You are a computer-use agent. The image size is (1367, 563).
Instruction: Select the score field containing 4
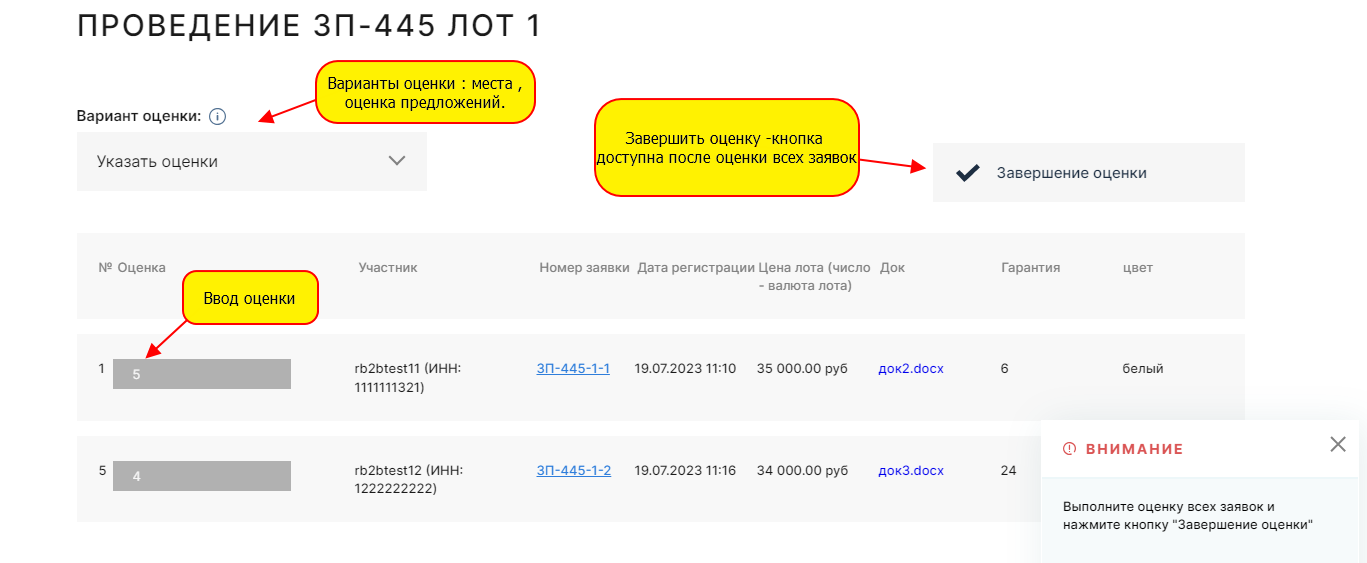(201, 476)
